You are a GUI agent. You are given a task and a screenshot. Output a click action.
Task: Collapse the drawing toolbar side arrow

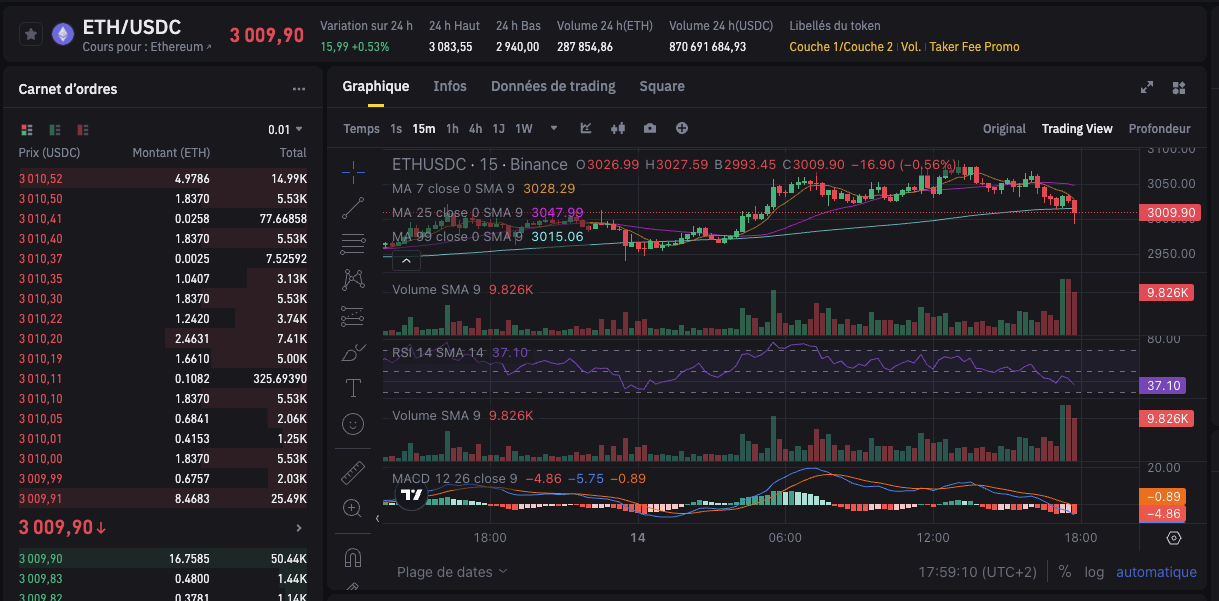(x=377, y=518)
